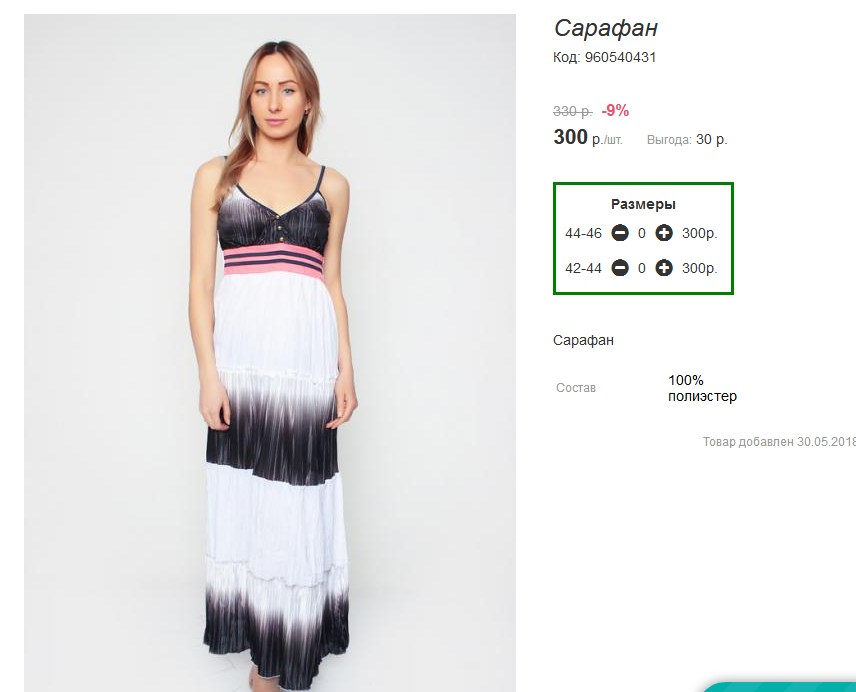Image resolution: width=856 pixels, height=692 pixels.
Task: Increase quantity for size 42-44
Action: [x=664, y=268]
